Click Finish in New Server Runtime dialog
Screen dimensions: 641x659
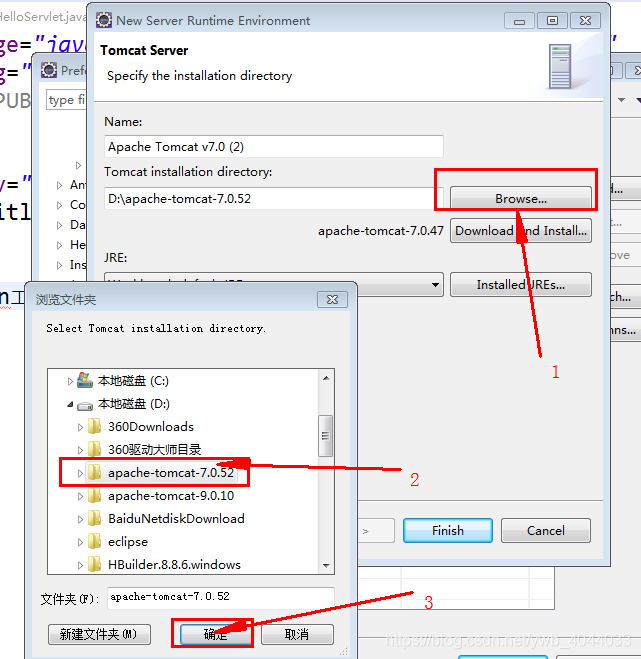448,530
